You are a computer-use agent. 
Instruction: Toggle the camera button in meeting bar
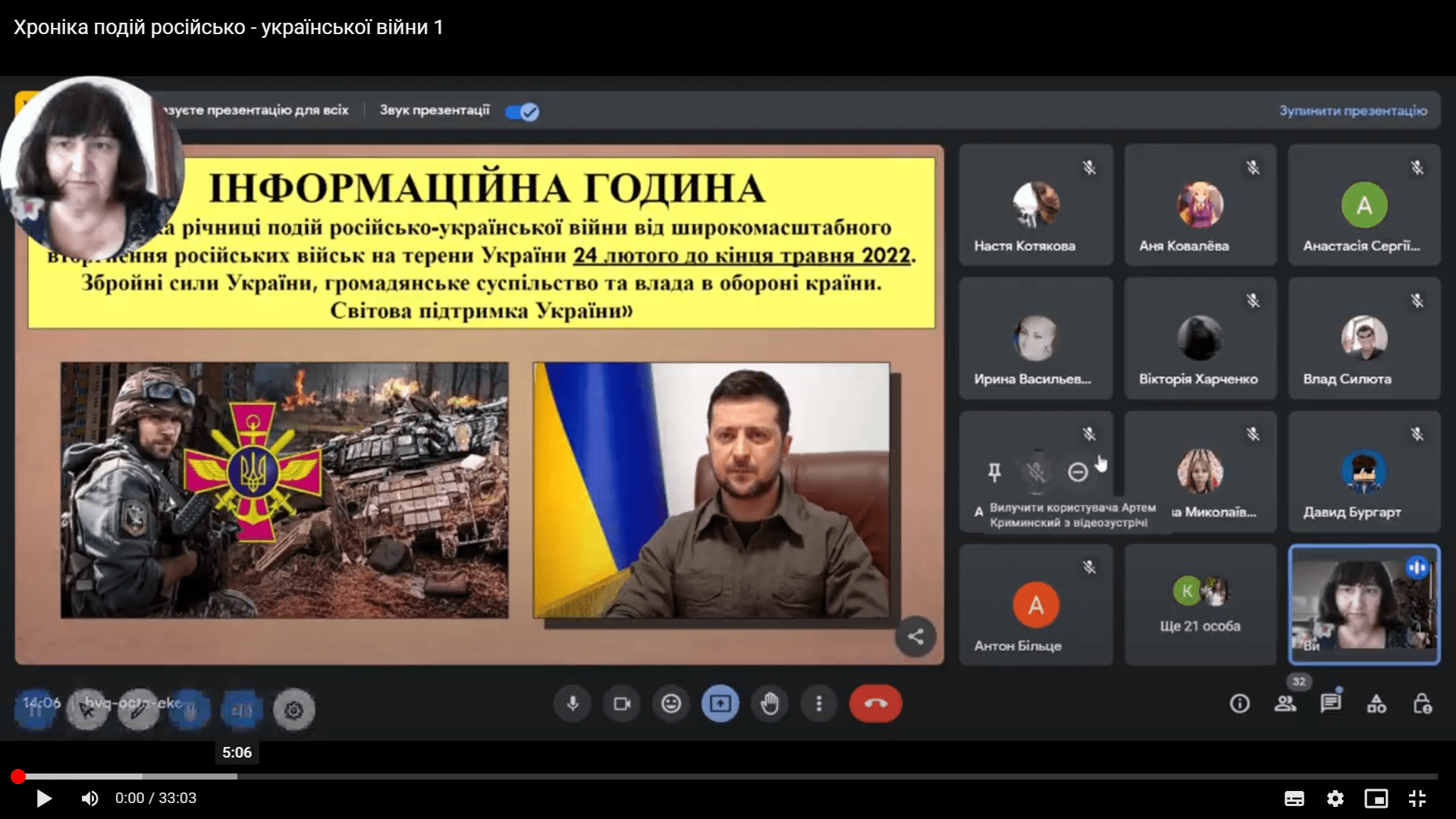tap(622, 704)
